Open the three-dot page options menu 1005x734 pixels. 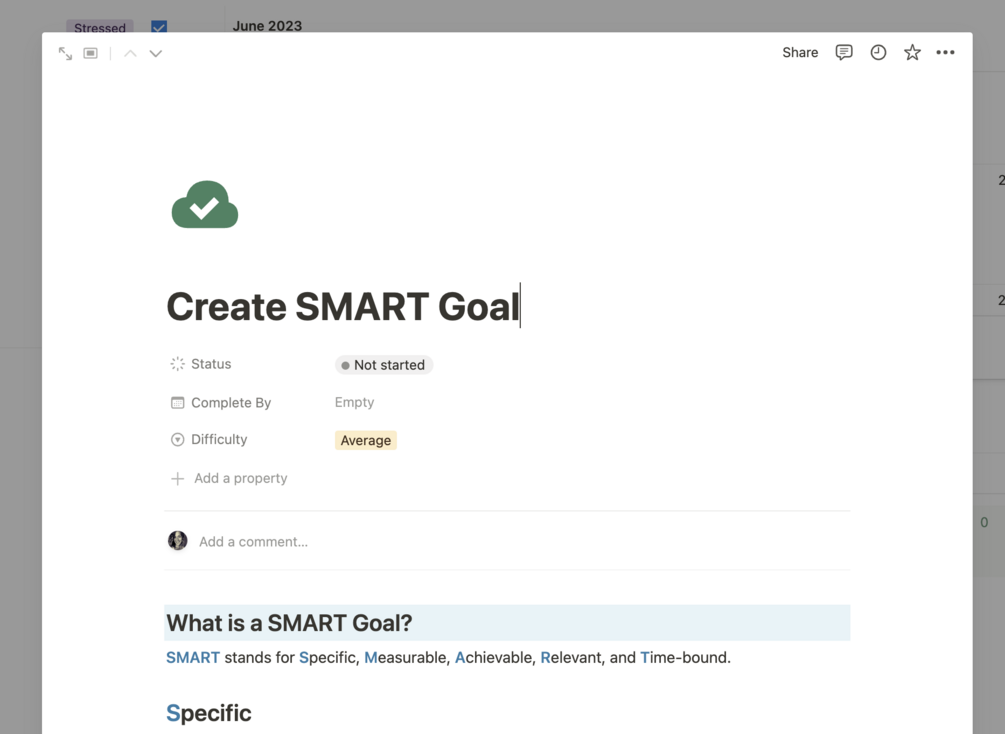click(x=945, y=52)
